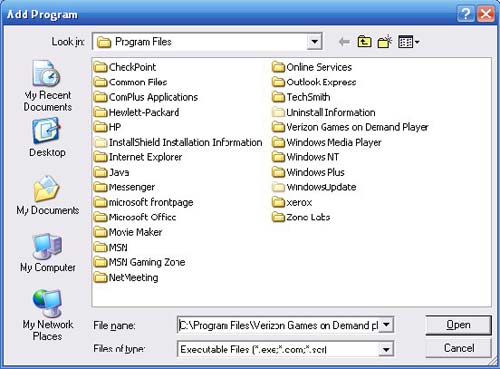Create a new folder

point(385,42)
